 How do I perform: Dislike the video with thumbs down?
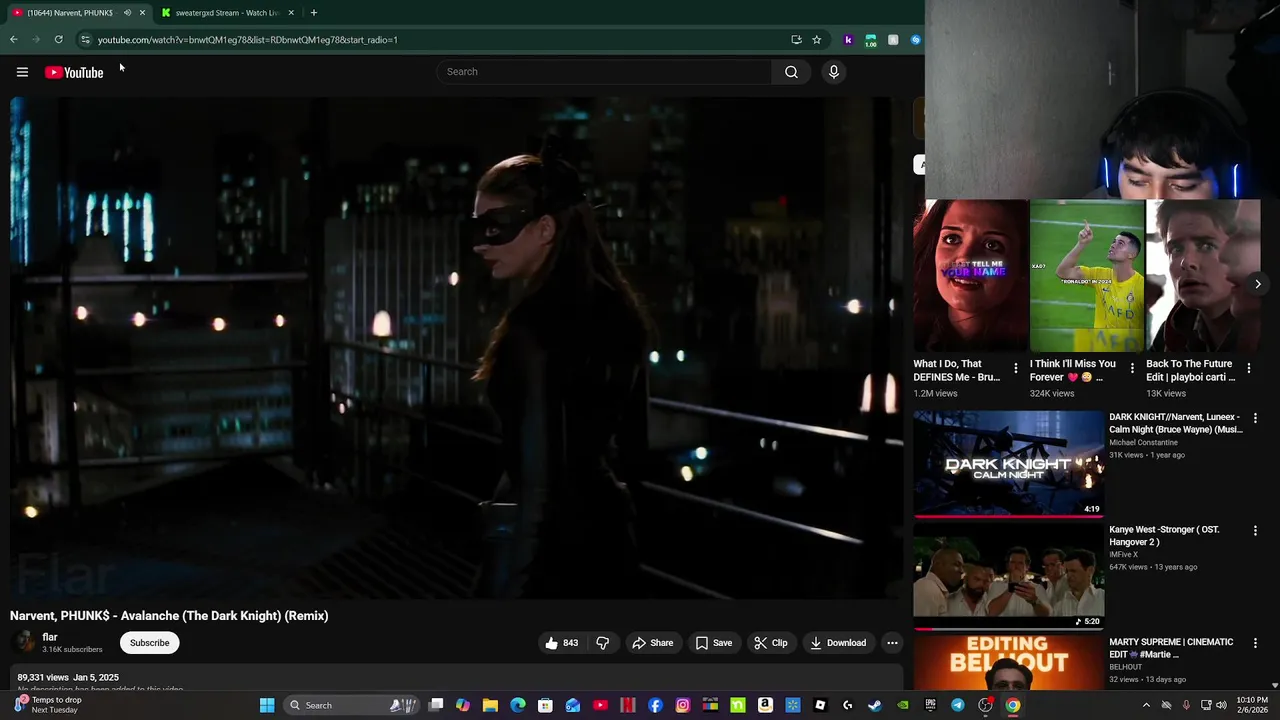click(602, 643)
